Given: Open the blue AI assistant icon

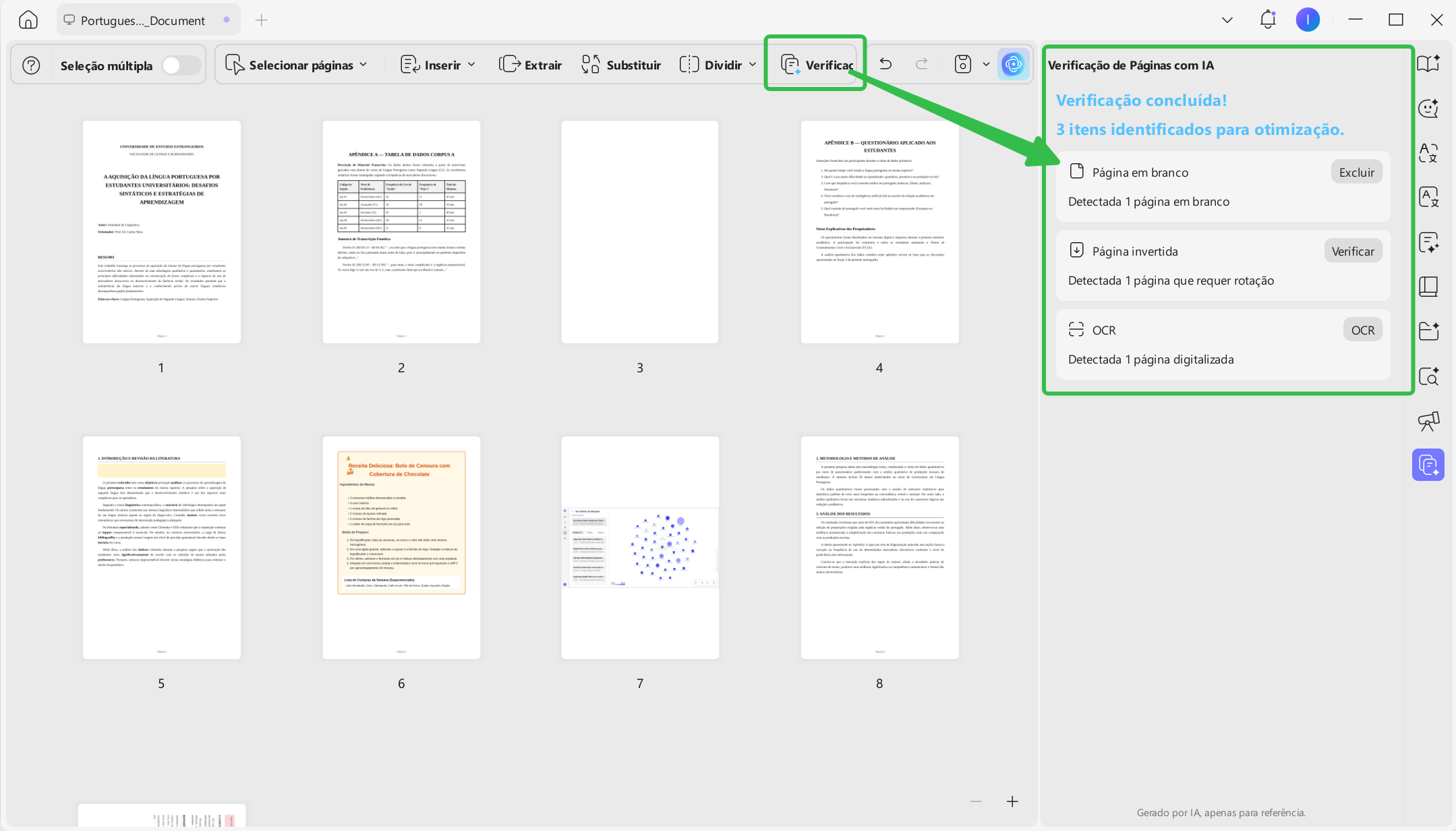Looking at the screenshot, I should pyautogui.click(x=1013, y=65).
